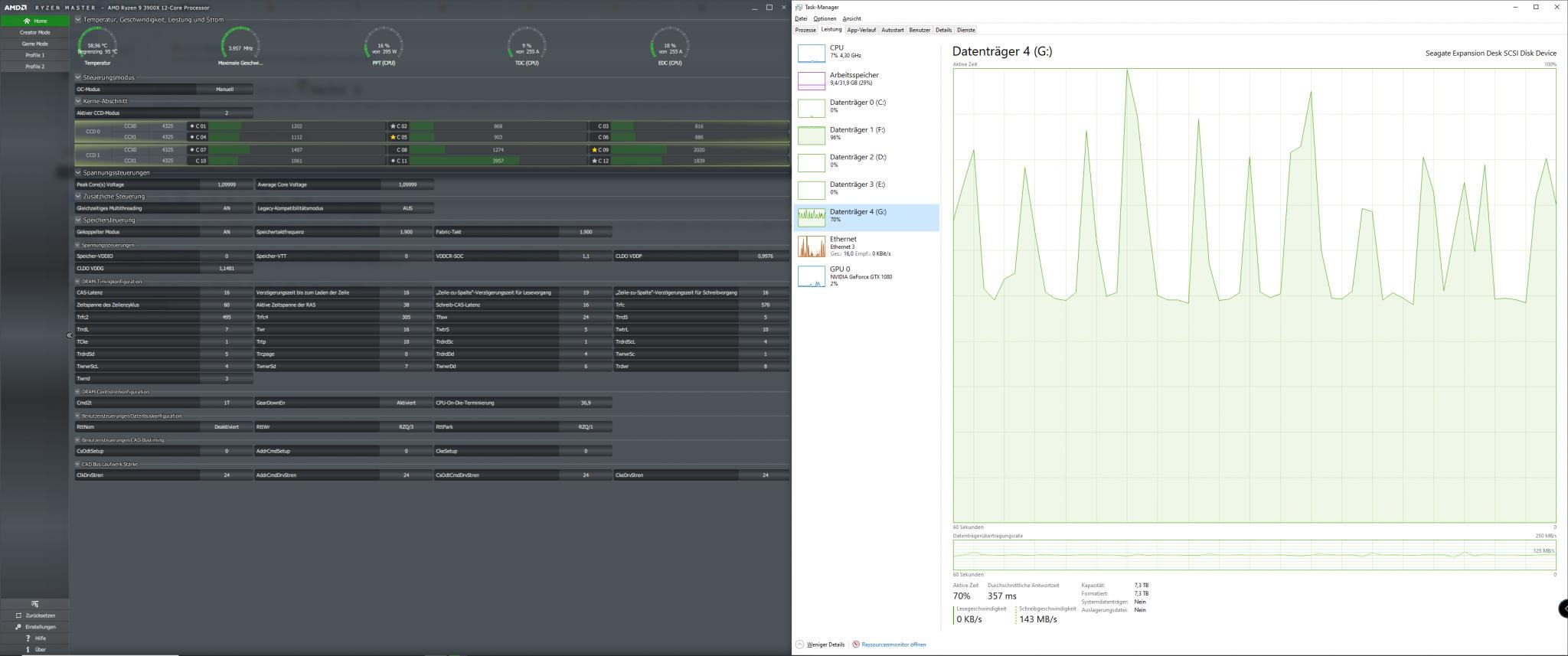Click Ressourcenmonitor icon in Task-Manager footer
The height and width of the screenshot is (656, 1568).
pos(856,645)
